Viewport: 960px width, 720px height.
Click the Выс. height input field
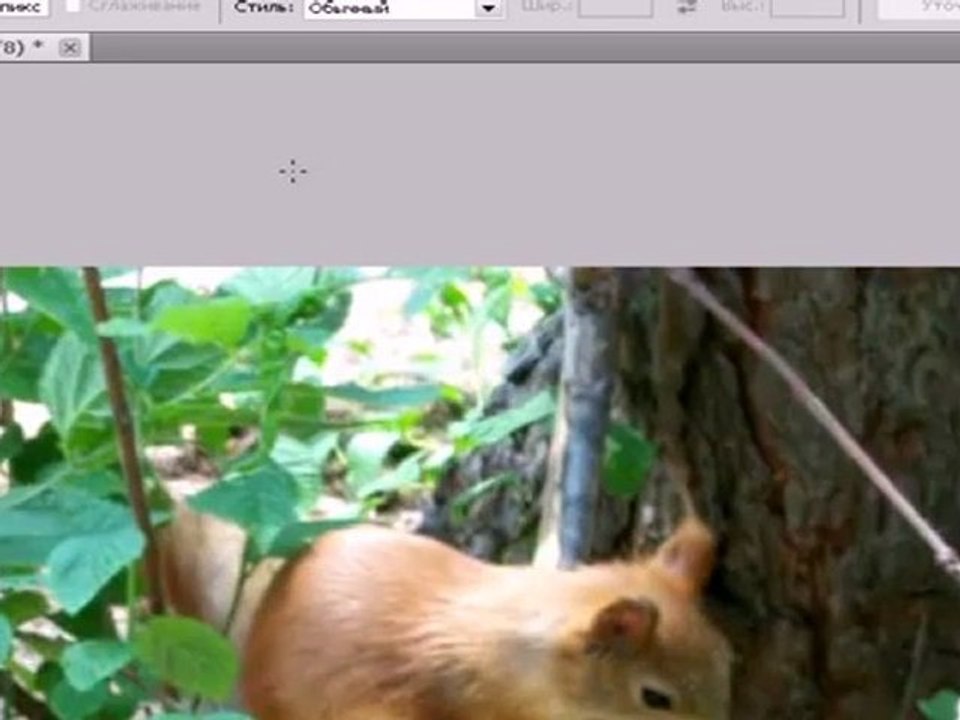[x=808, y=7]
